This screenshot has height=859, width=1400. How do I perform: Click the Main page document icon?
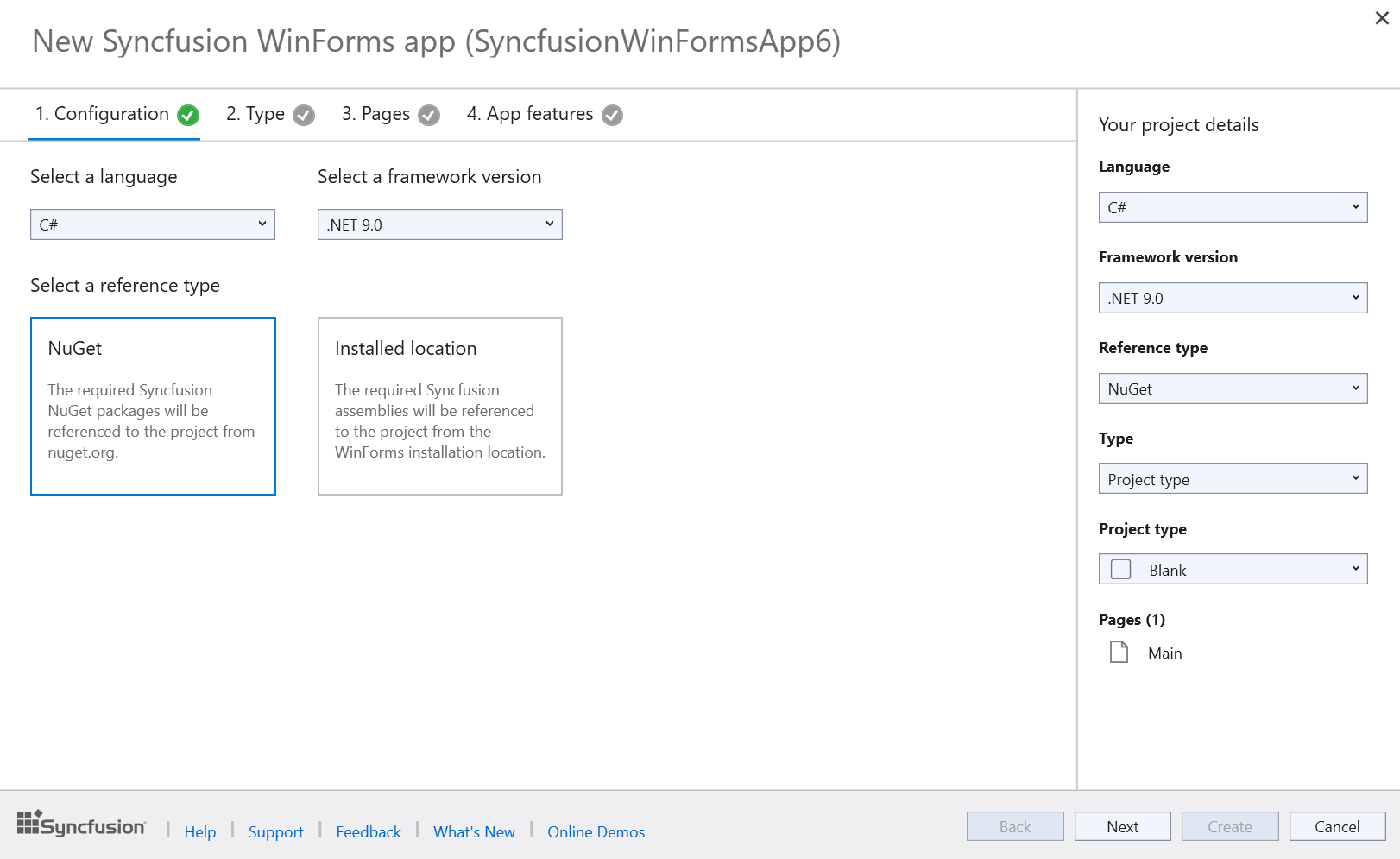coord(1119,653)
